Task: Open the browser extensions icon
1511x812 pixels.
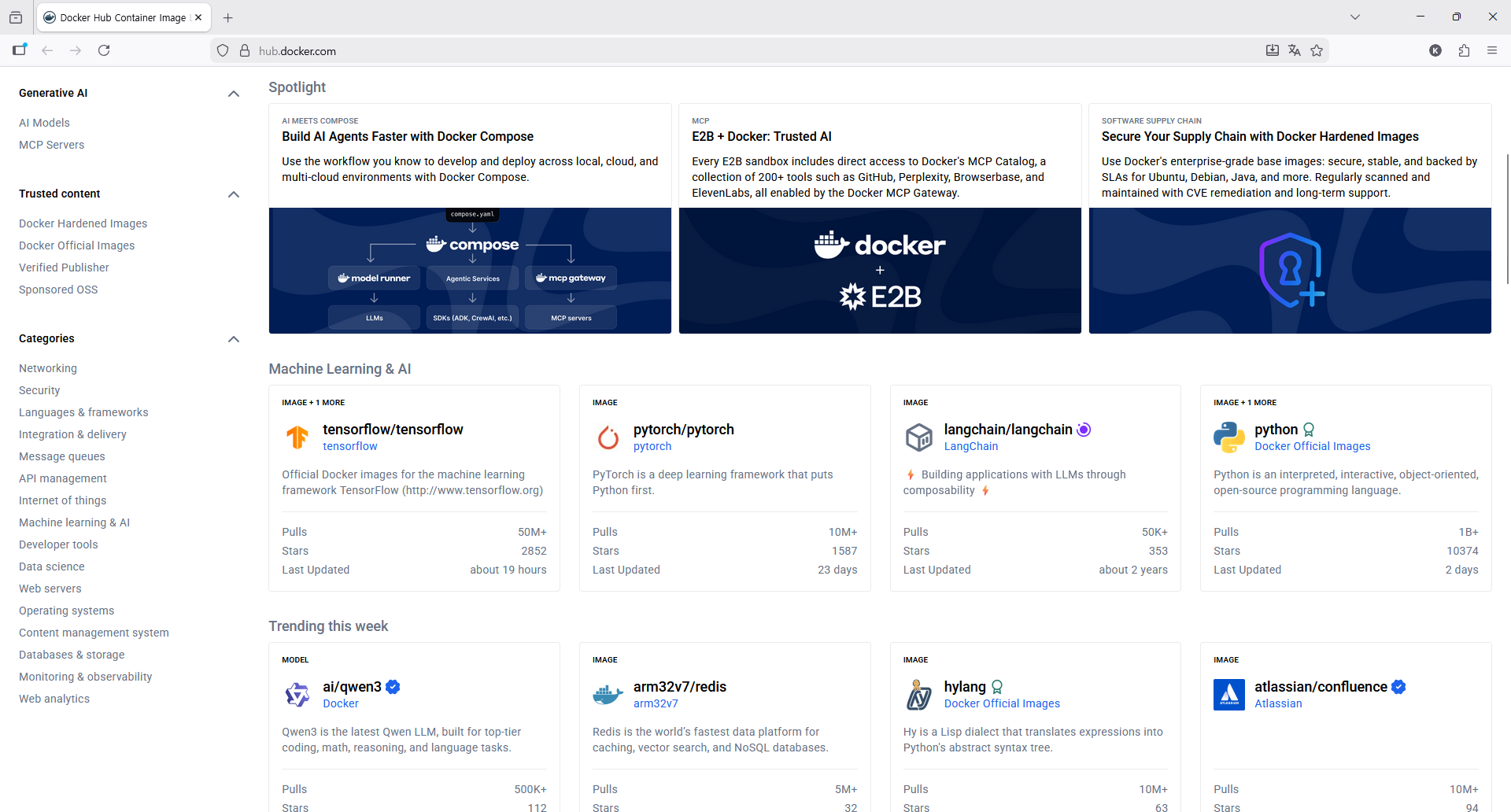Action: tap(1464, 50)
